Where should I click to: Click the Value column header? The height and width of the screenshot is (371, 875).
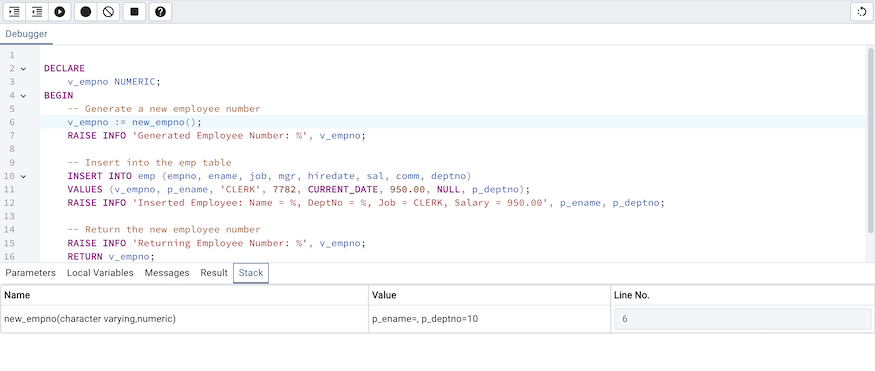(x=489, y=295)
